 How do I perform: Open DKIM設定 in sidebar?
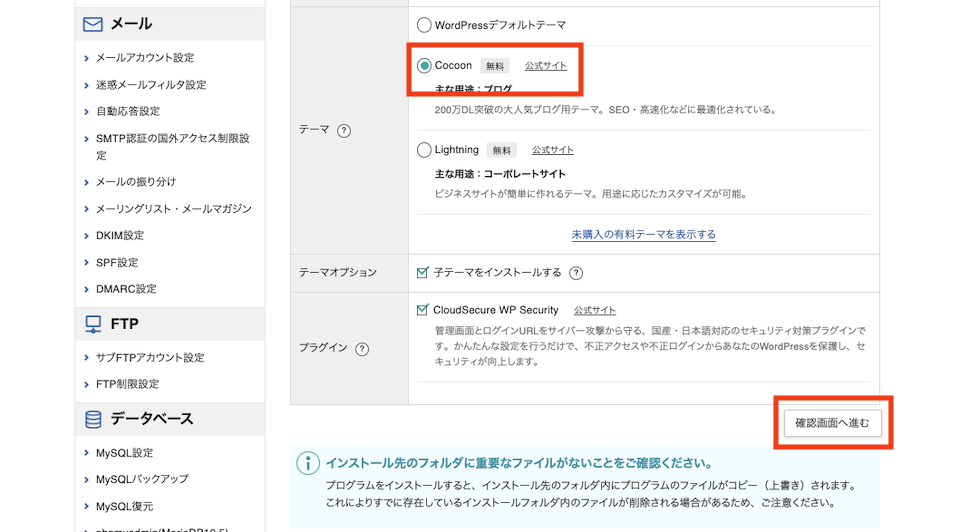coord(120,236)
